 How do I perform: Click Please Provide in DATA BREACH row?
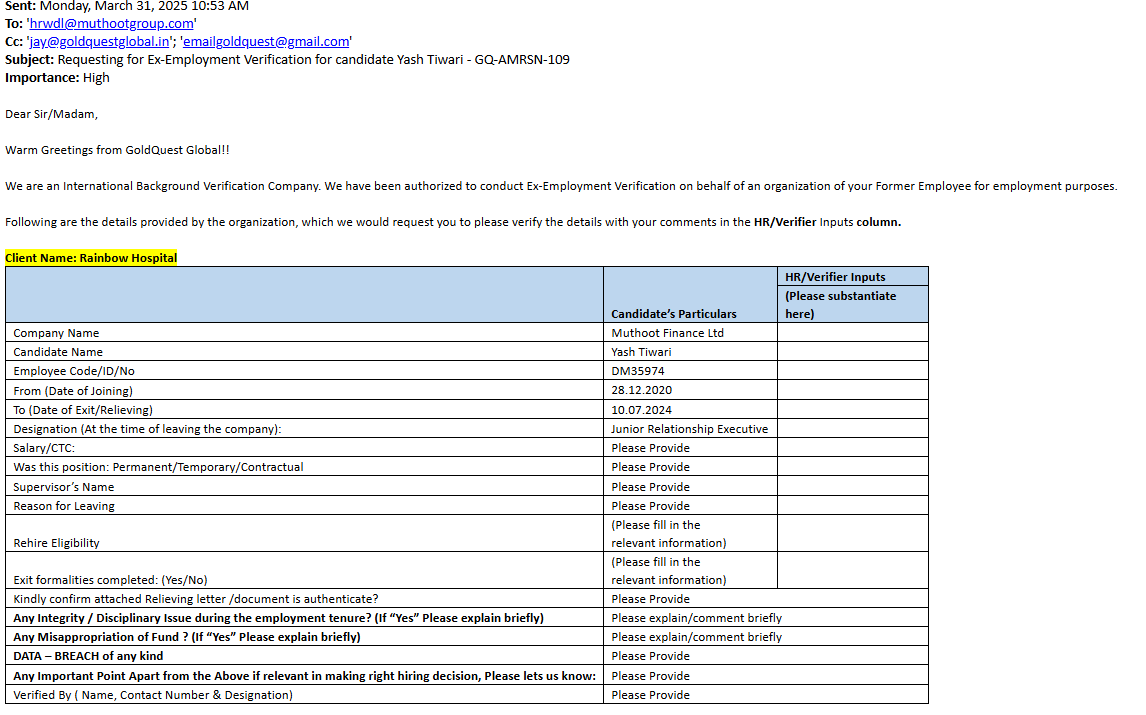tap(650, 656)
